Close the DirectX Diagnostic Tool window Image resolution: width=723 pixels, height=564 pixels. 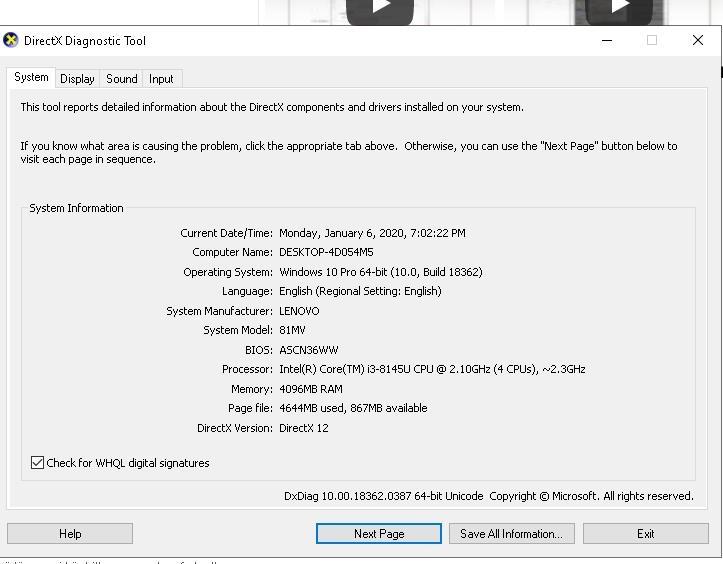tap(698, 41)
